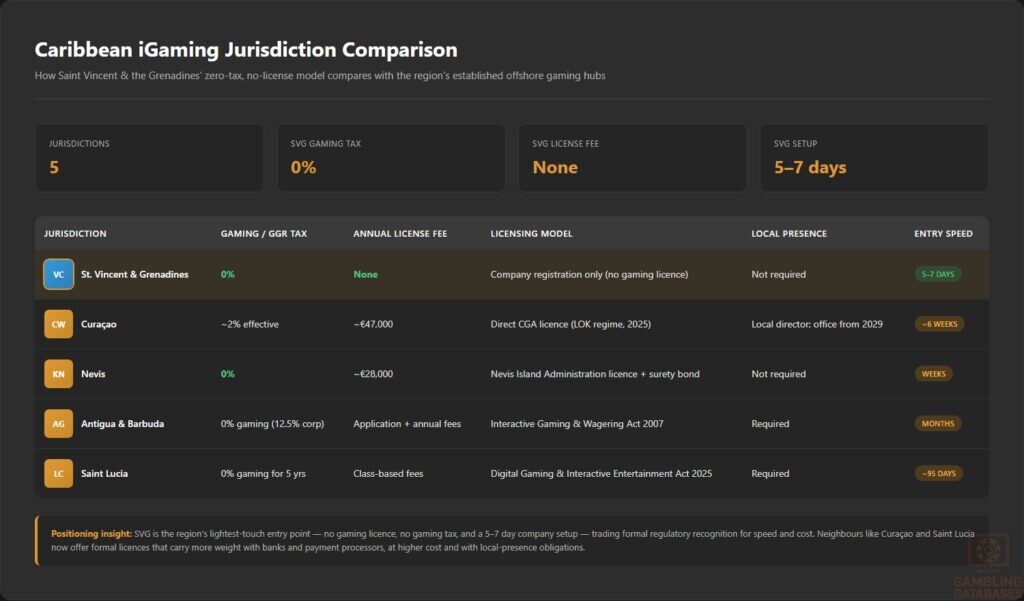The image size is (1024, 601).
Task: Click Required in Saint Lucia row
Action: (770, 474)
